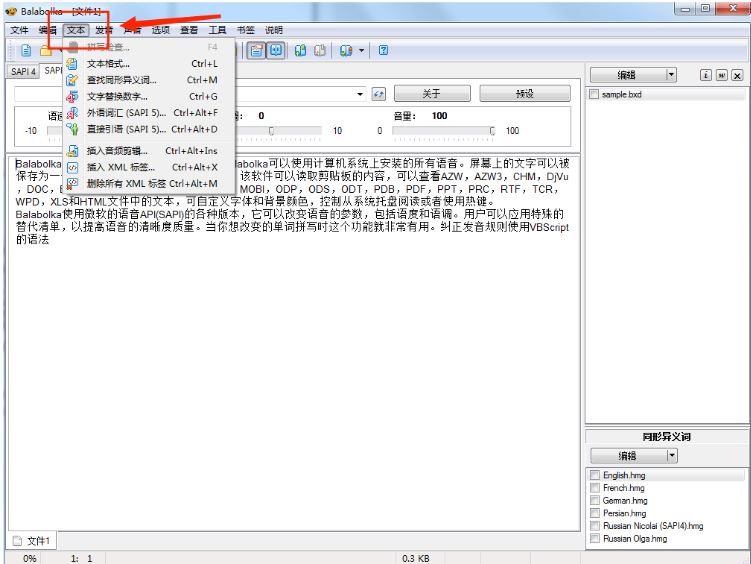Viewport: 751px width, 564px height.
Task: Expand the toolbar book icon dropdown arrow
Action: (x=361, y=50)
